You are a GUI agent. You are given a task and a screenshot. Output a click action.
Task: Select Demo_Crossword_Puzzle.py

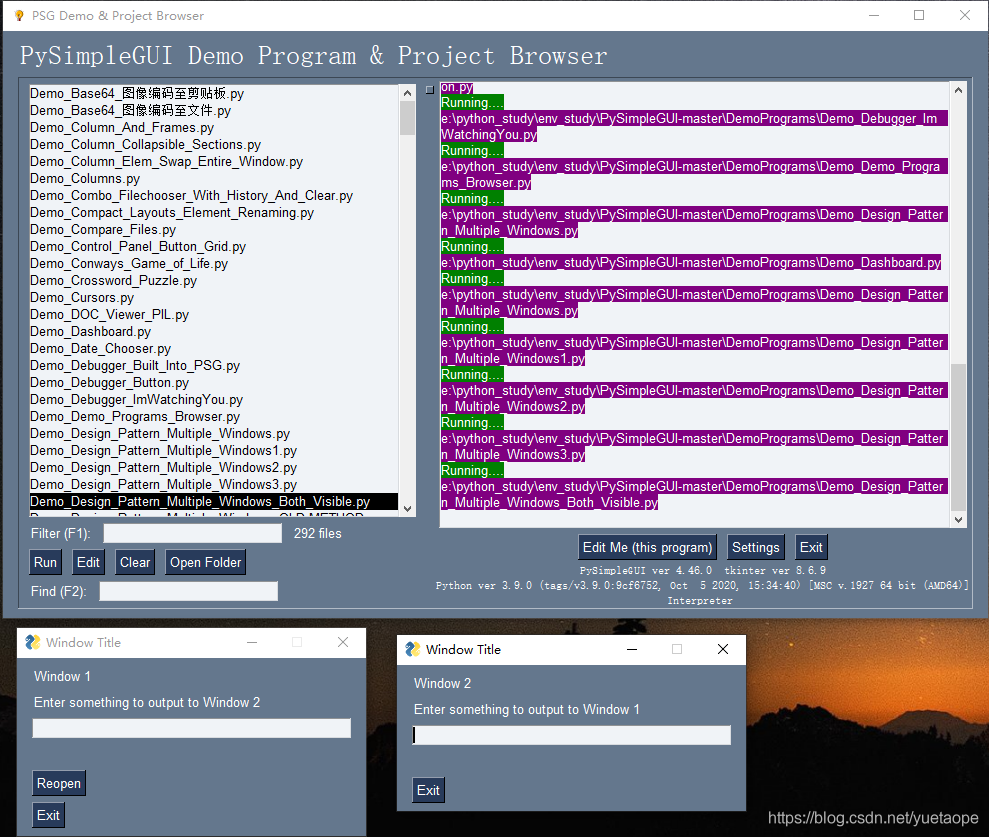pos(214,281)
